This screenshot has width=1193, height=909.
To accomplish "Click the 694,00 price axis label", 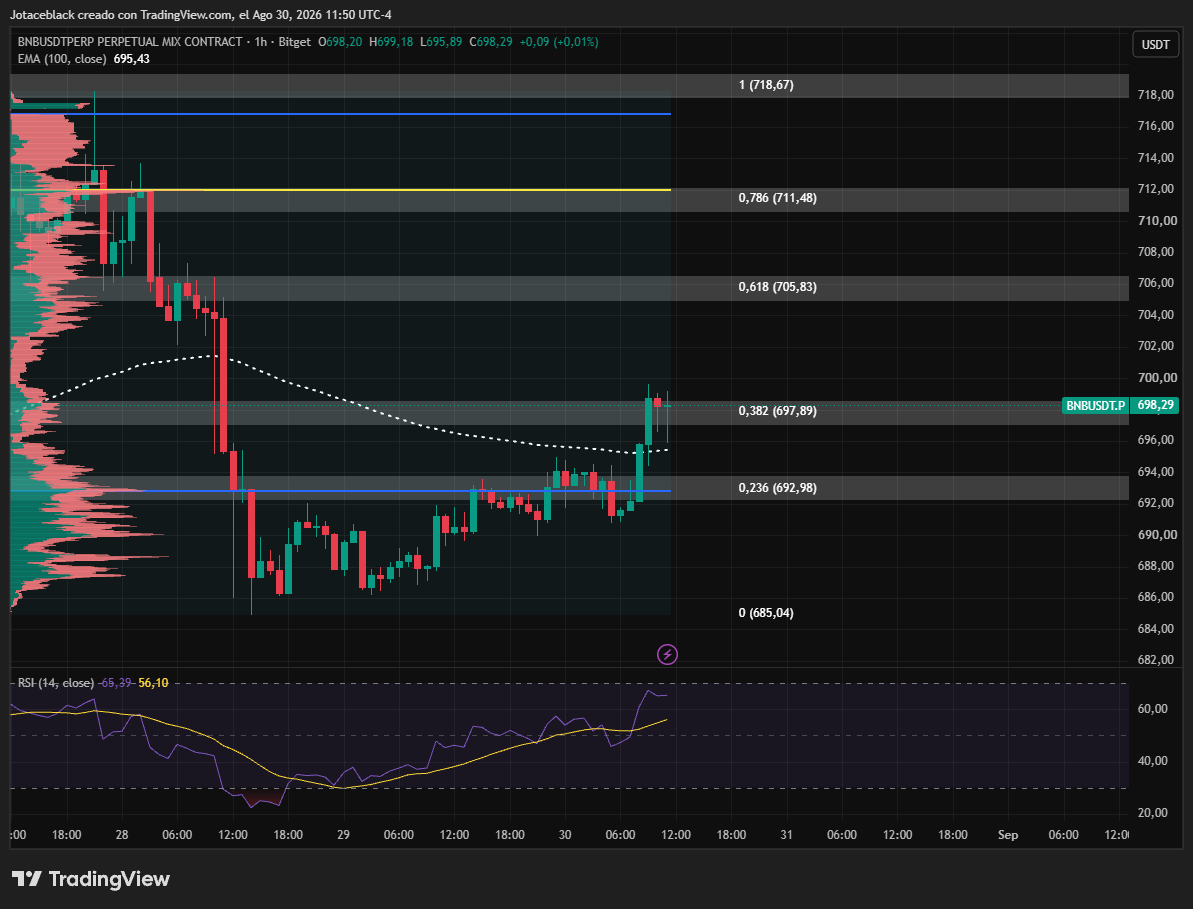I will (1155, 472).
